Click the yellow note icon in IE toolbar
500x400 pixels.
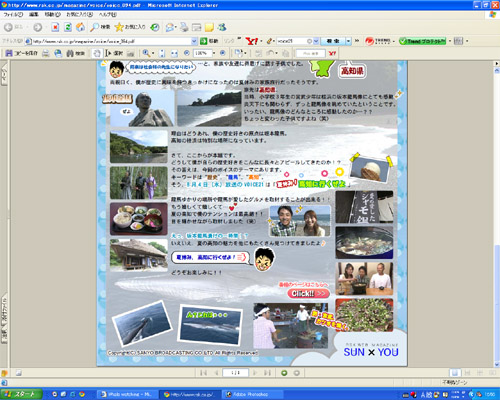pyautogui.click(x=209, y=27)
